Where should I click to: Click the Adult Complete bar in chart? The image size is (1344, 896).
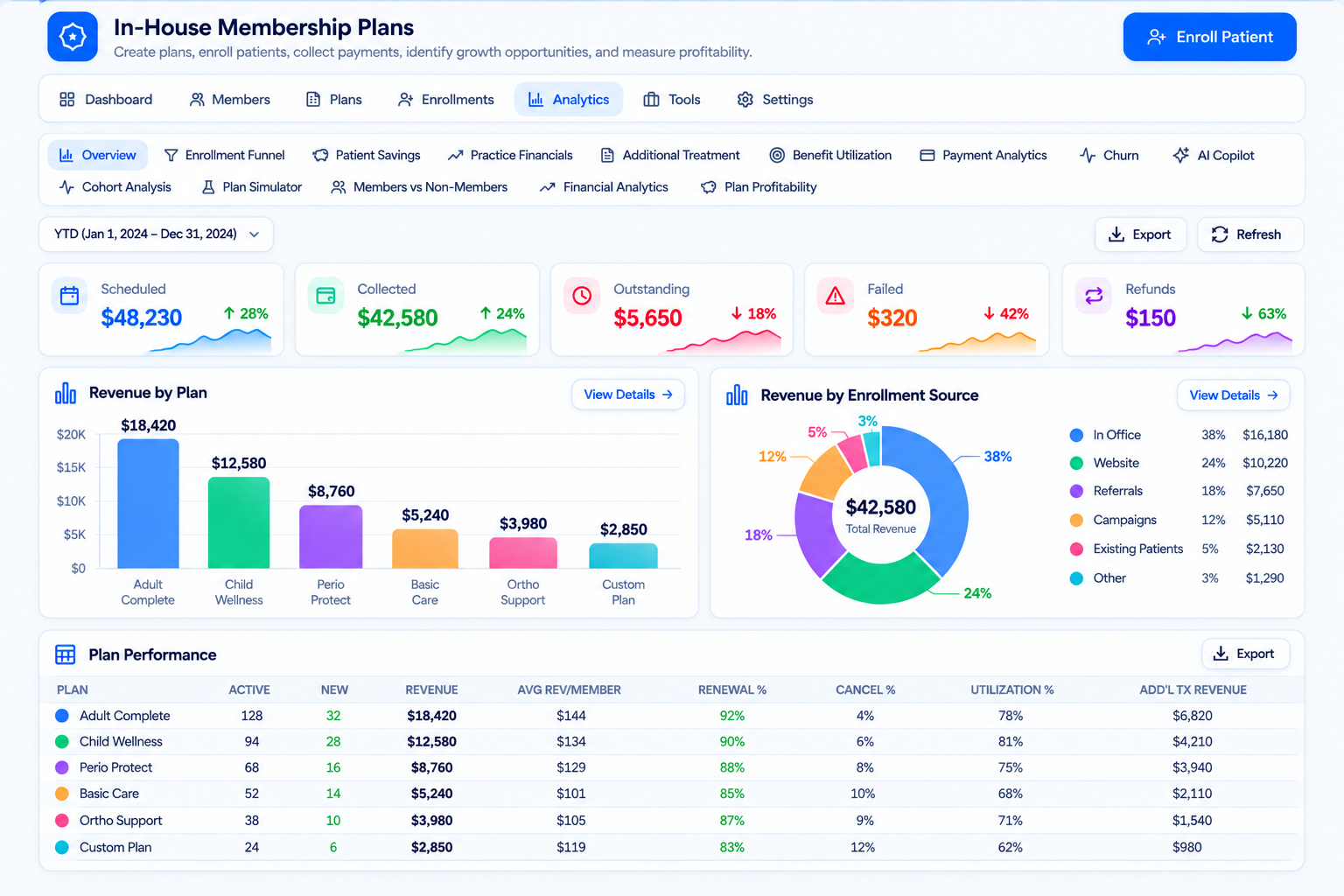pos(148,504)
